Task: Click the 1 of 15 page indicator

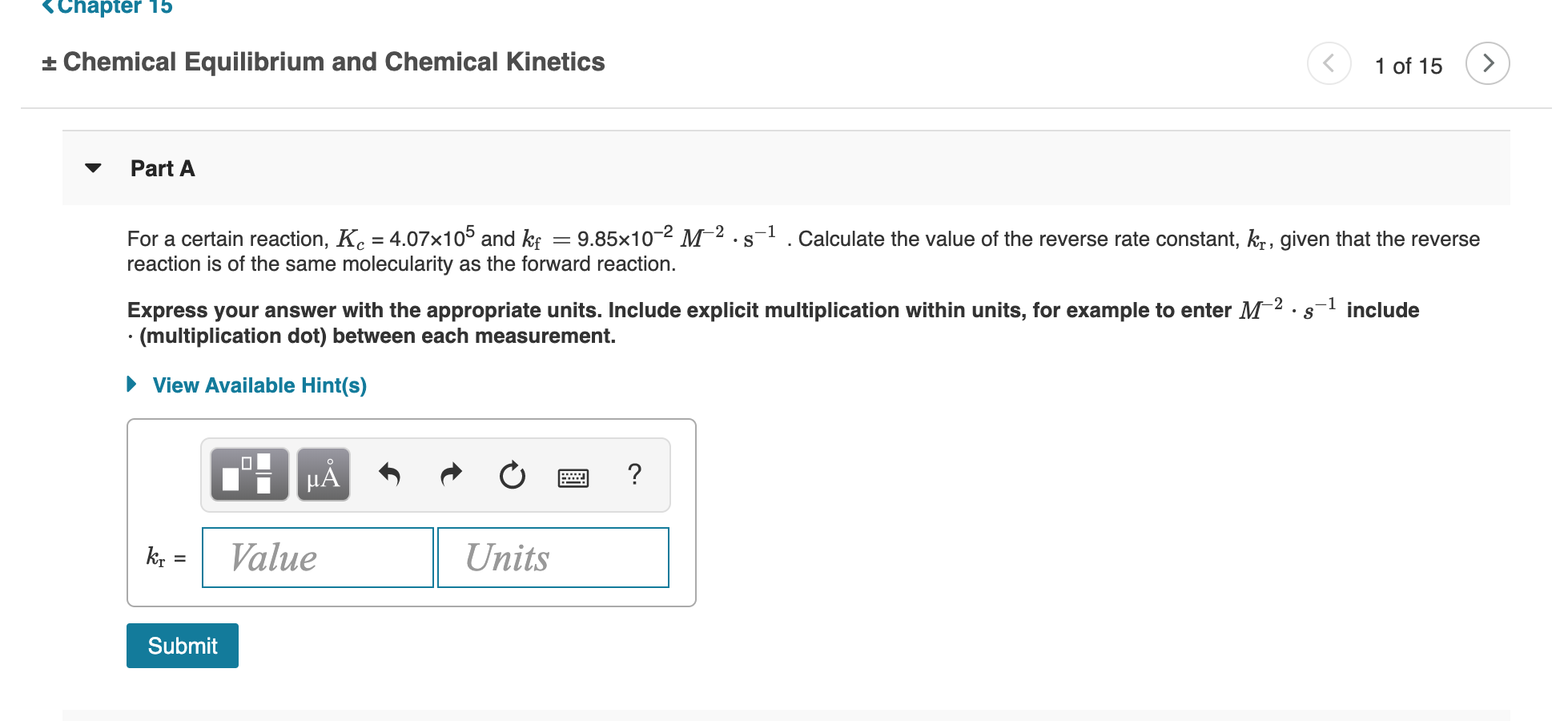Action: [x=1408, y=65]
